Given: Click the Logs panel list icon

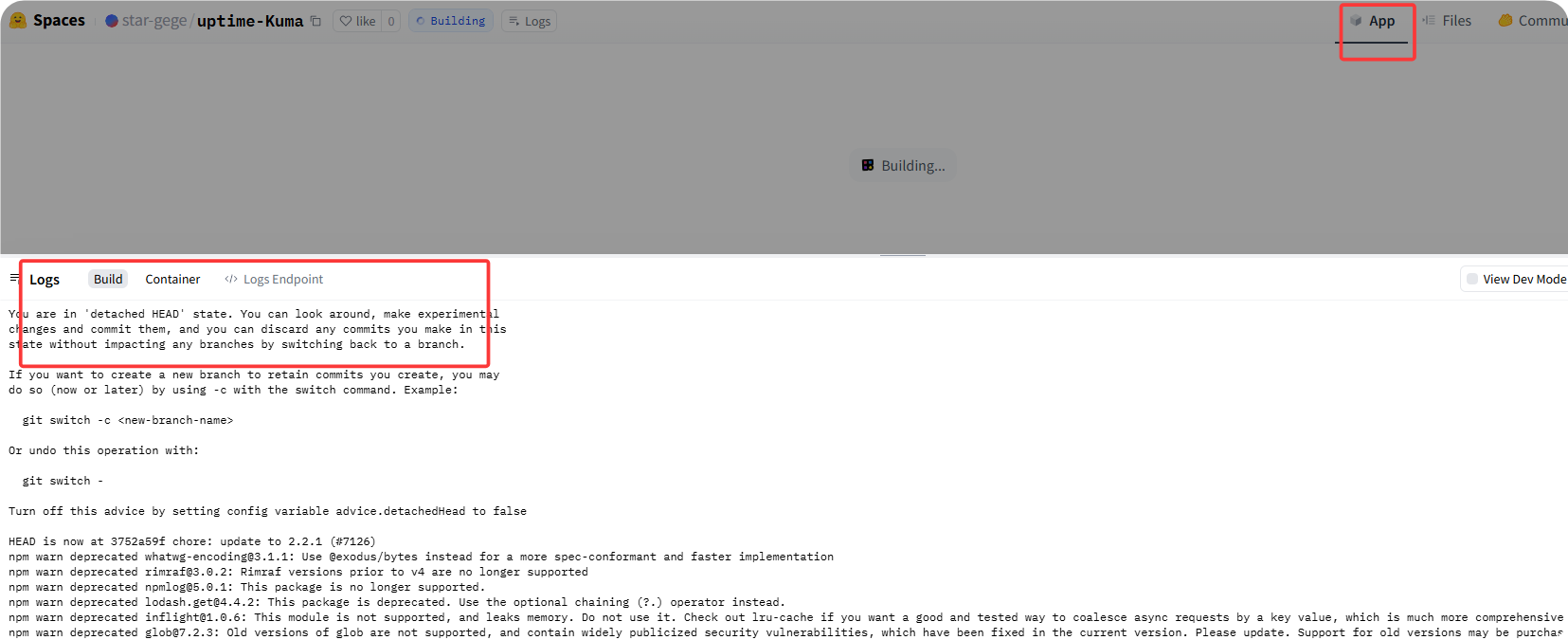Looking at the screenshot, I should coord(14,278).
